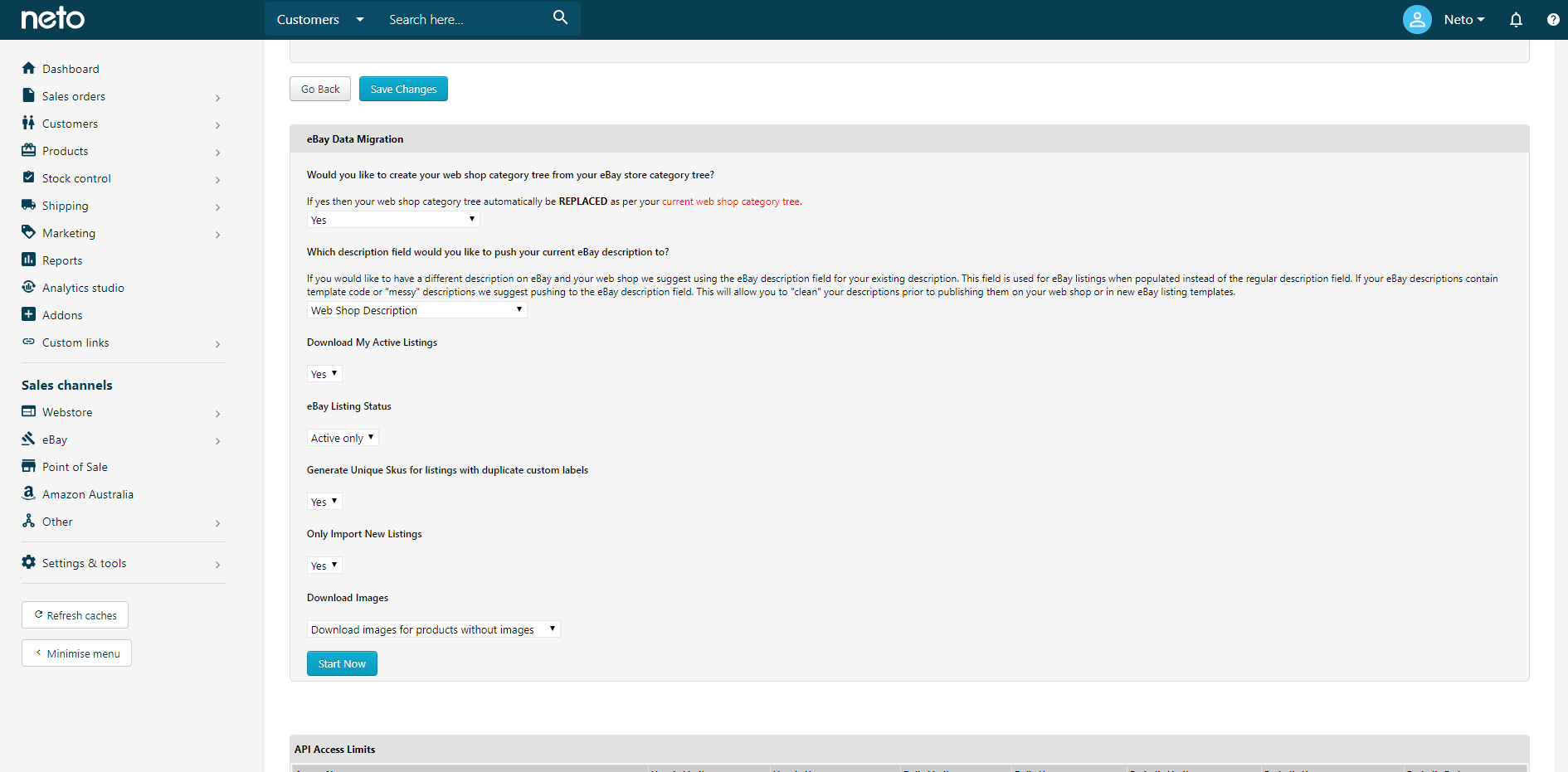This screenshot has height=772, width=1568.
Task: Click the Sales orders document icon
Action: 29,95
